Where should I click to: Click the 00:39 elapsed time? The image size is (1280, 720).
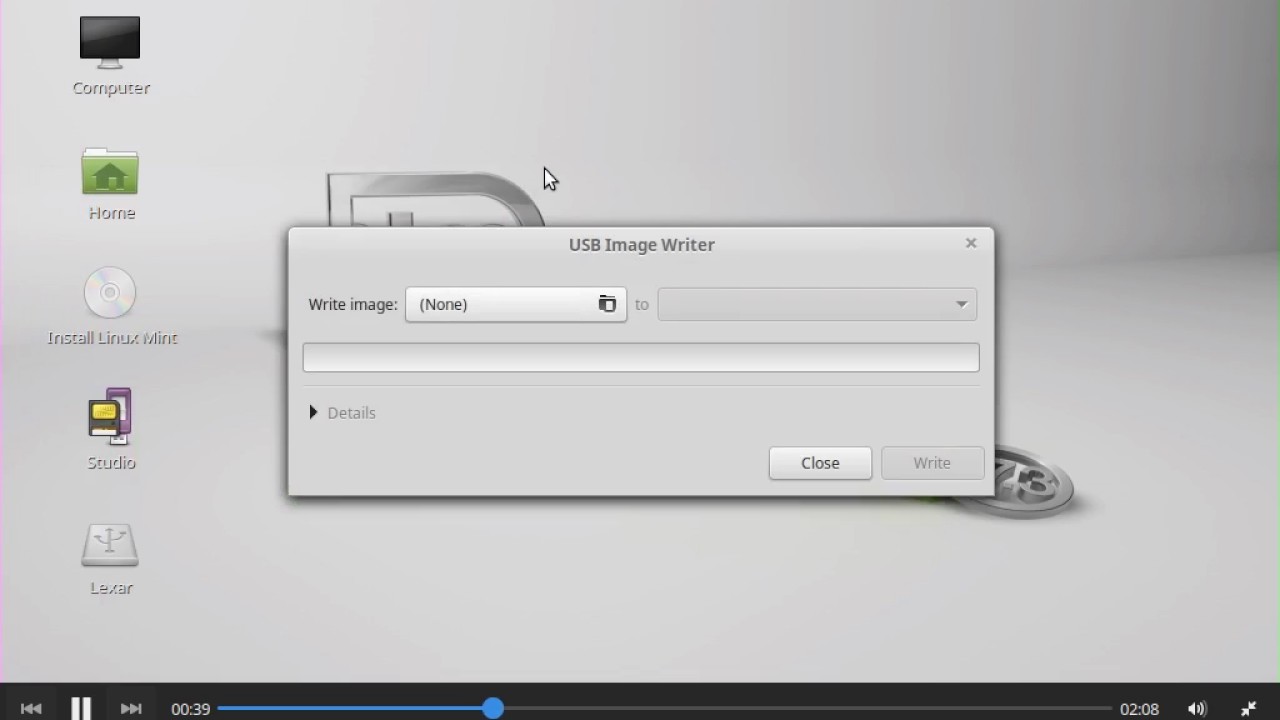(190, 709)
